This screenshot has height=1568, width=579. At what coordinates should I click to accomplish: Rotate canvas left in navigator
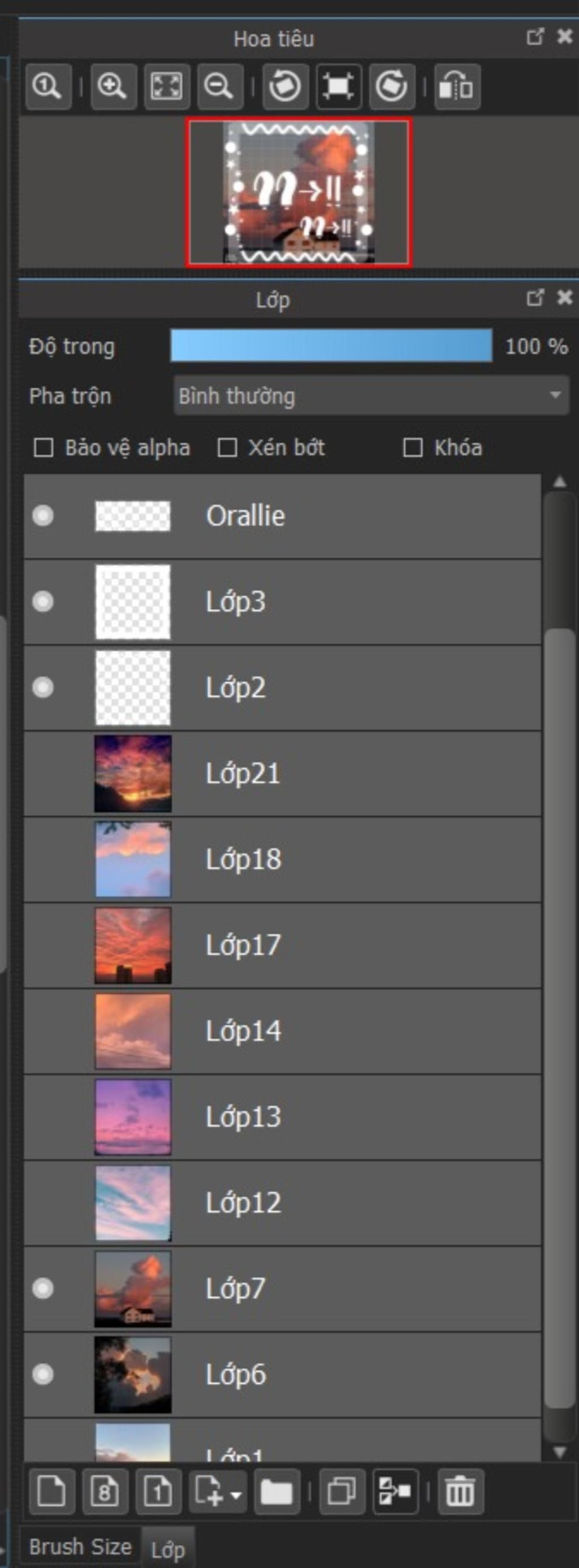pyautogui.click(x=286, y=86)
